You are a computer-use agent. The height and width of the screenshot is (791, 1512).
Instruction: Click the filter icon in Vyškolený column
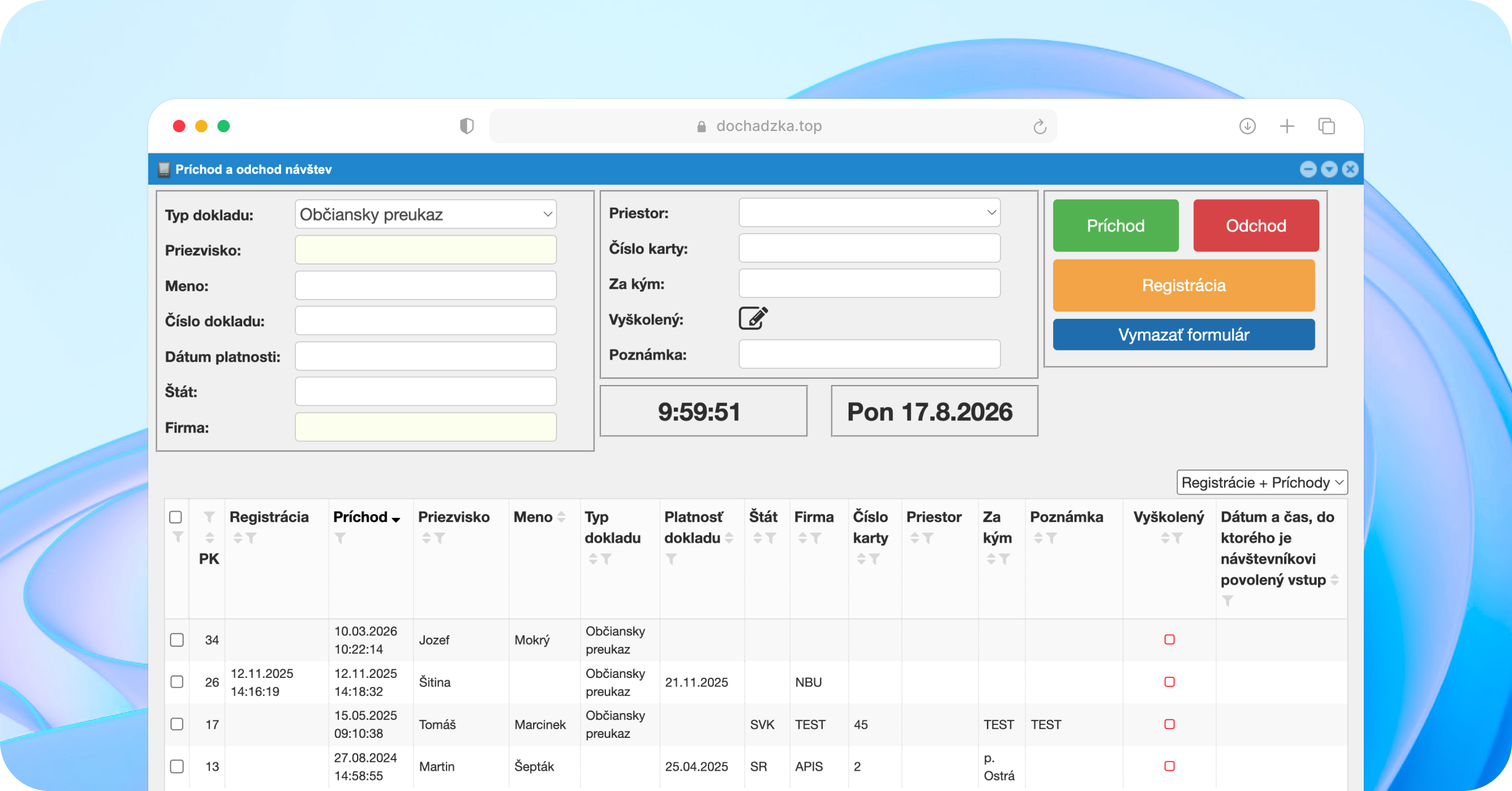(x=1178, y=538)
